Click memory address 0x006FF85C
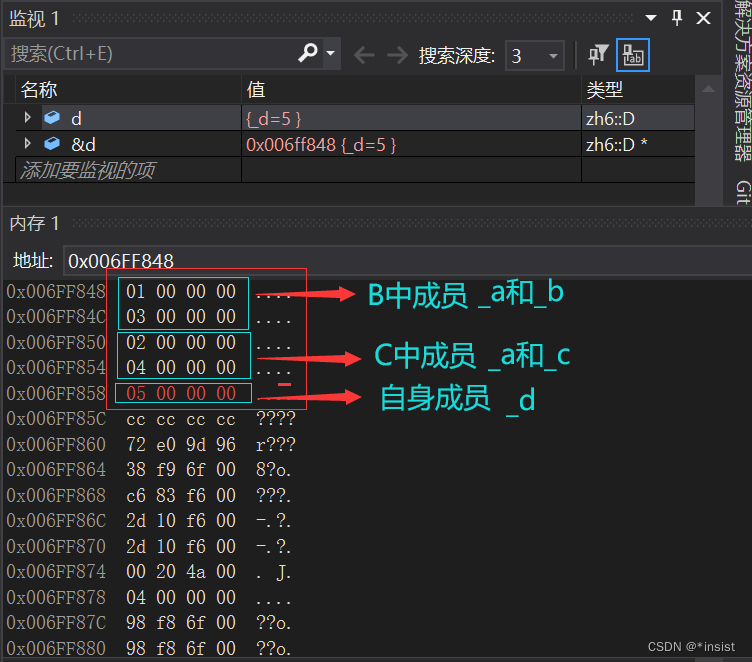 click(x=56, y=419)
